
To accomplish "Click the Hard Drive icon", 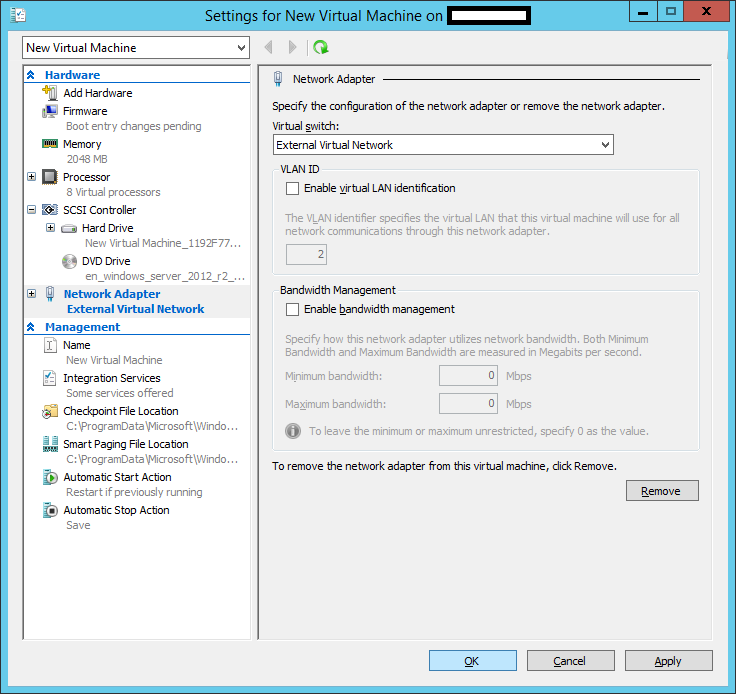I will click(69, 229).
